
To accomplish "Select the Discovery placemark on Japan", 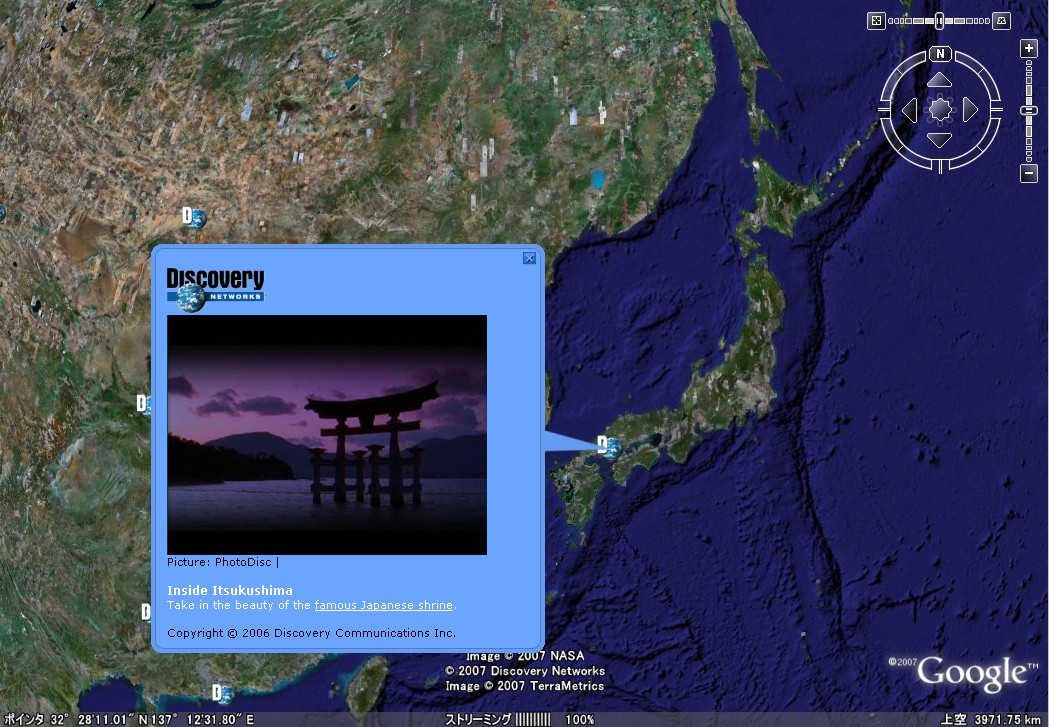I will pos(609,447).
